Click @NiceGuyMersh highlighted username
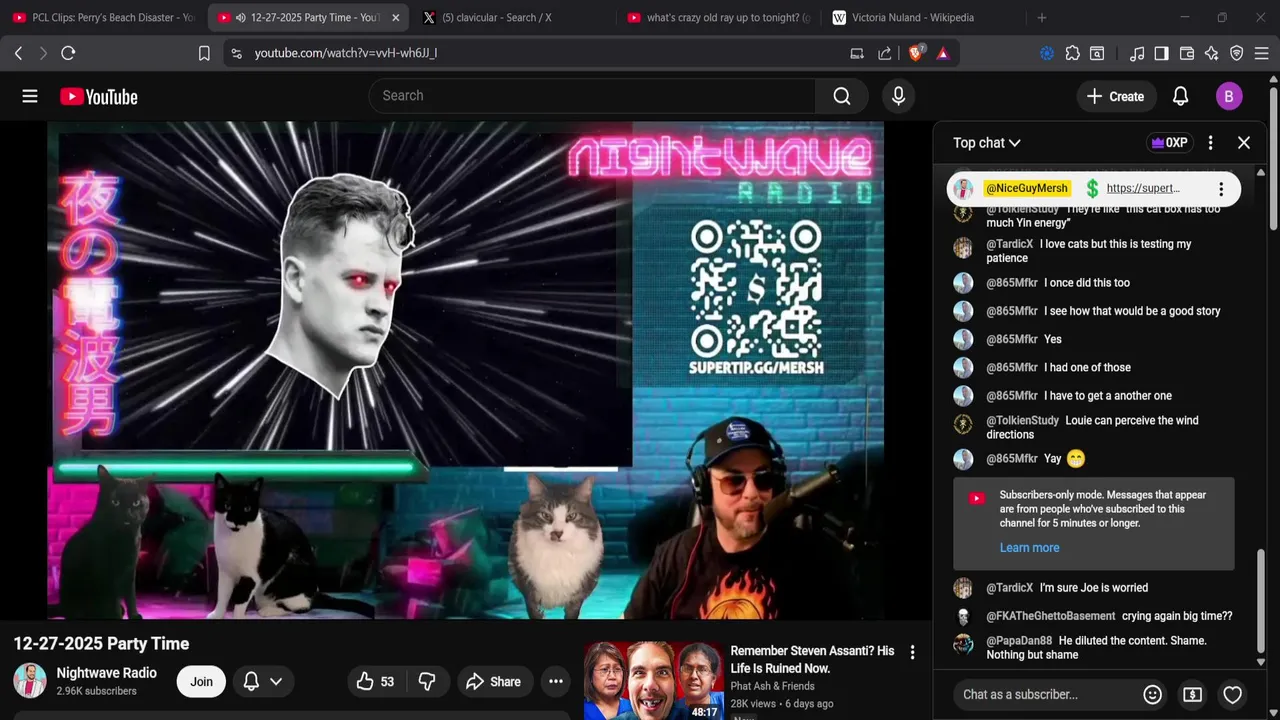Image resolution: width=1280 pixels, height=720 pixels. (x=1027, y=189)
